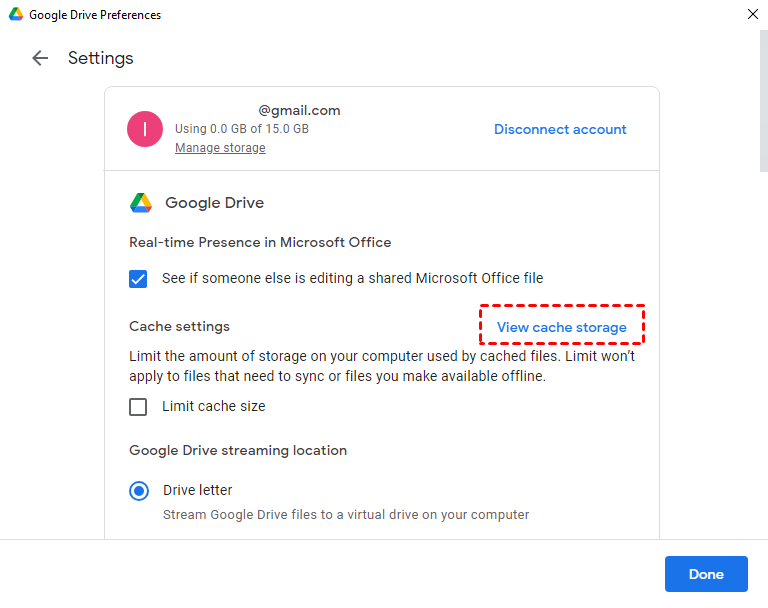Click the 'Using 0.0 GB of 15.0 GB' text
Image resolution: width=768 pixels, height=608 pixels.
pos(241,129)
